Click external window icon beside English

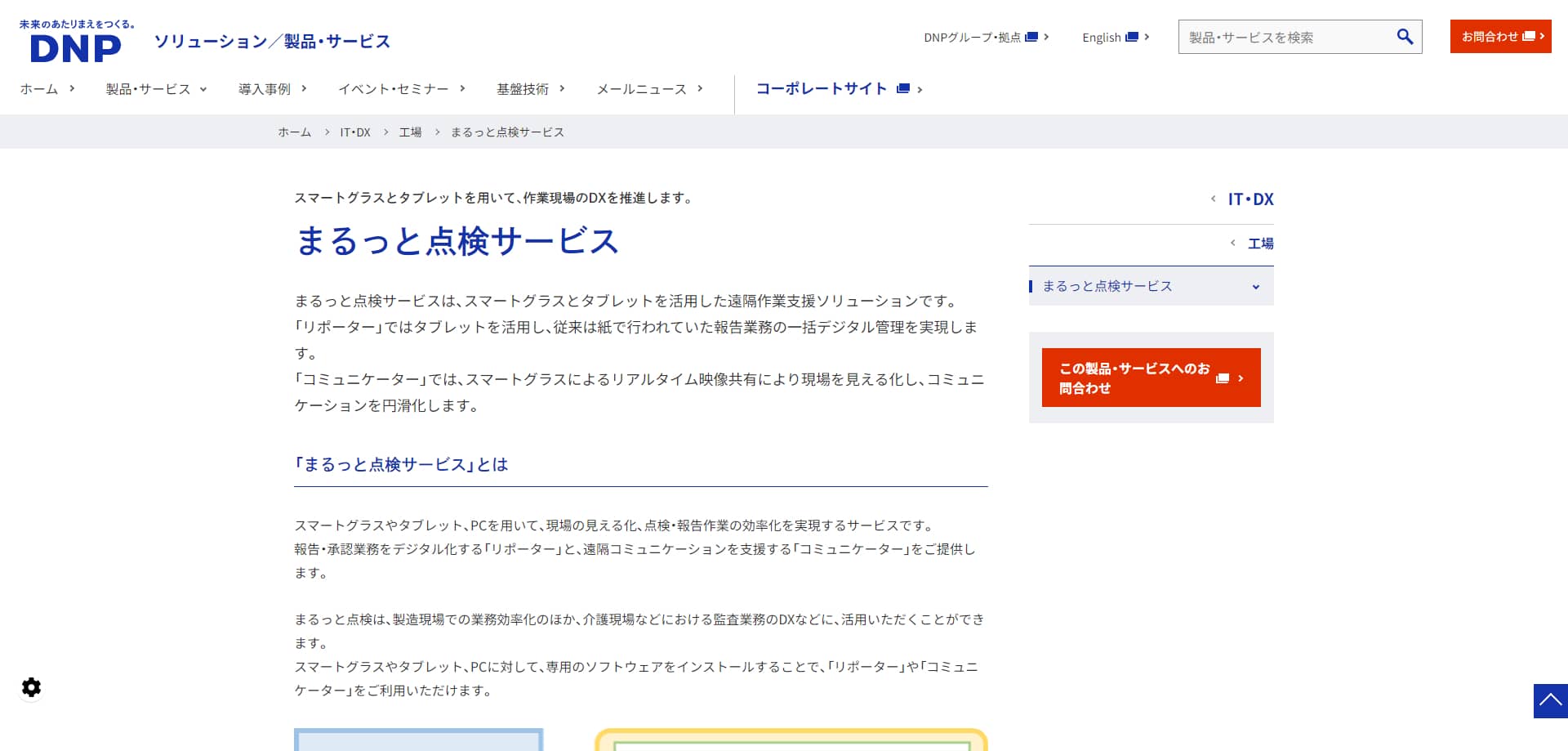1132,37
